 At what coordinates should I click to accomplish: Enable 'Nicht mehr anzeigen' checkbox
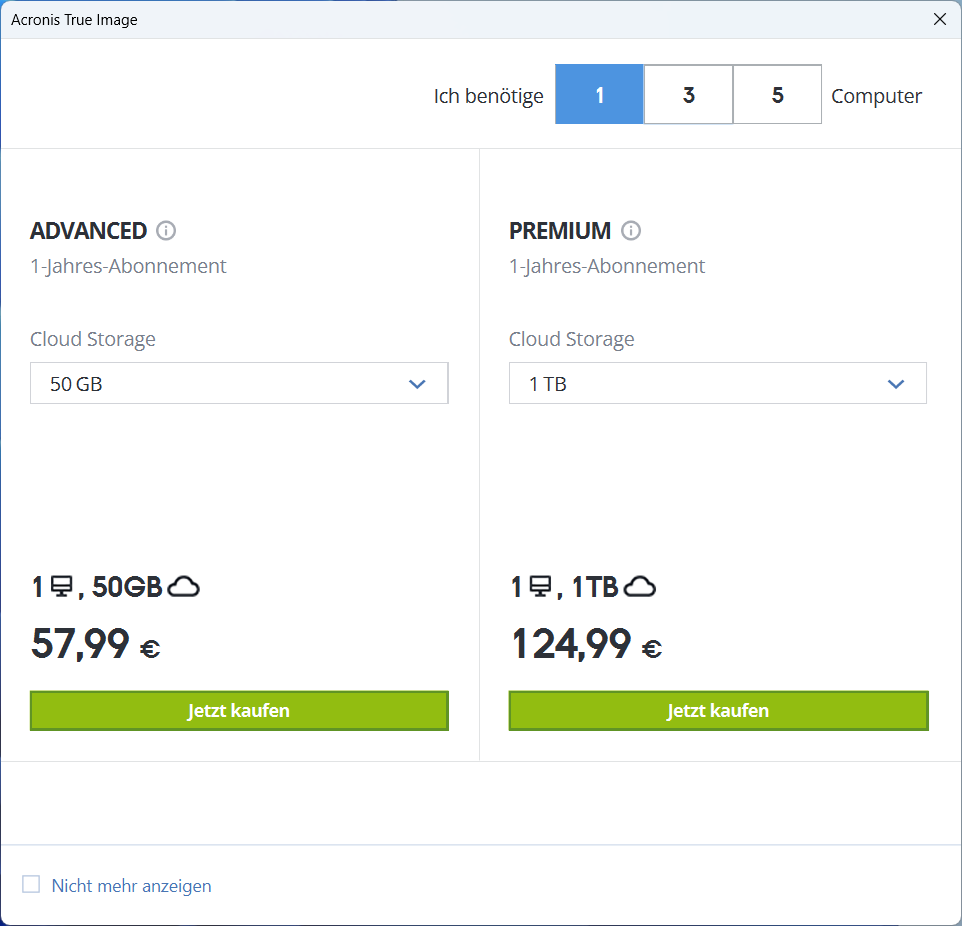coord(31,884)
